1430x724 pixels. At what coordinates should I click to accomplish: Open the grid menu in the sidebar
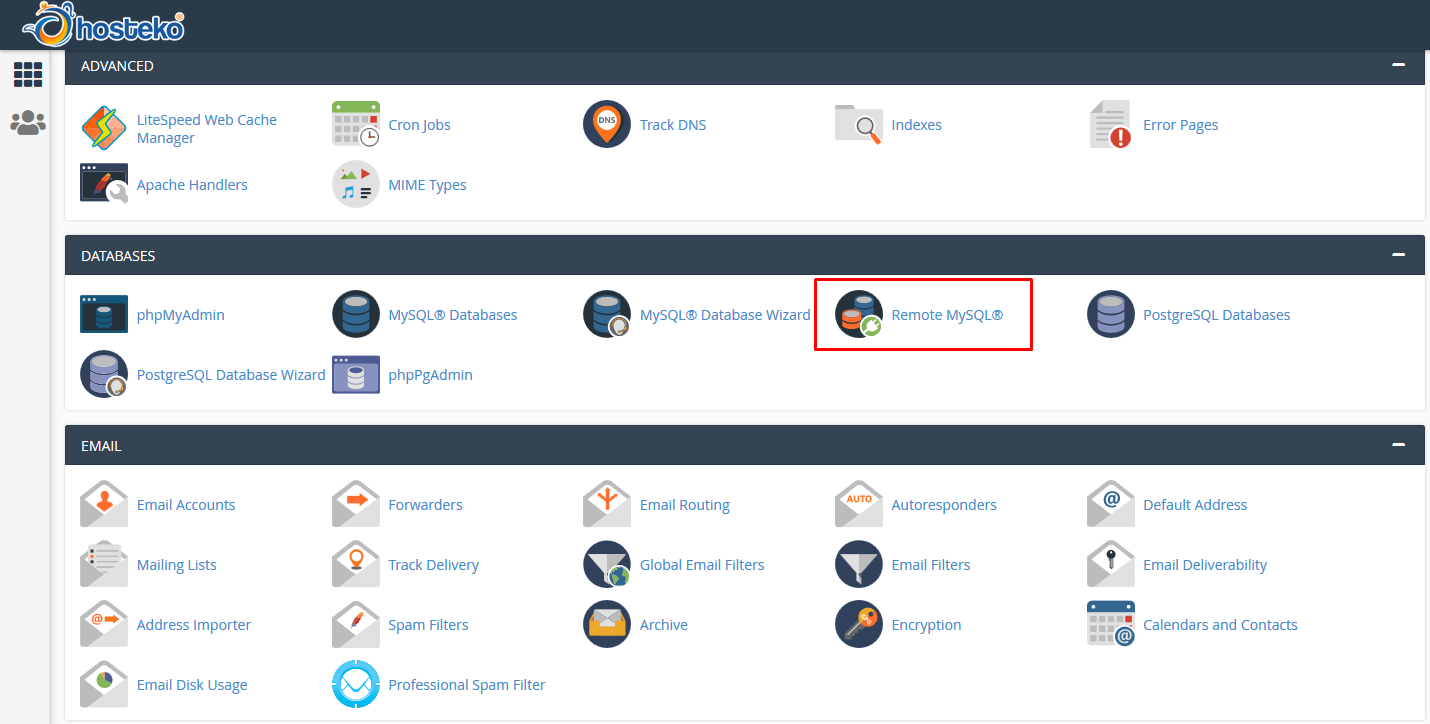(27, 74)
